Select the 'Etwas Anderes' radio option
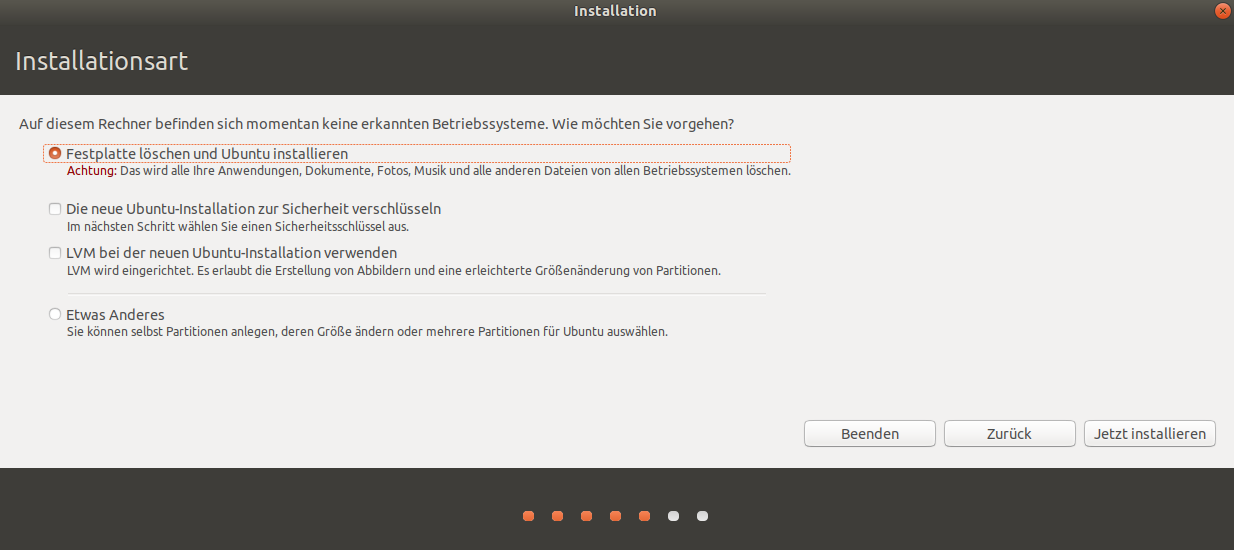This screenshot has width=1234, height=550. coord(55,314)
